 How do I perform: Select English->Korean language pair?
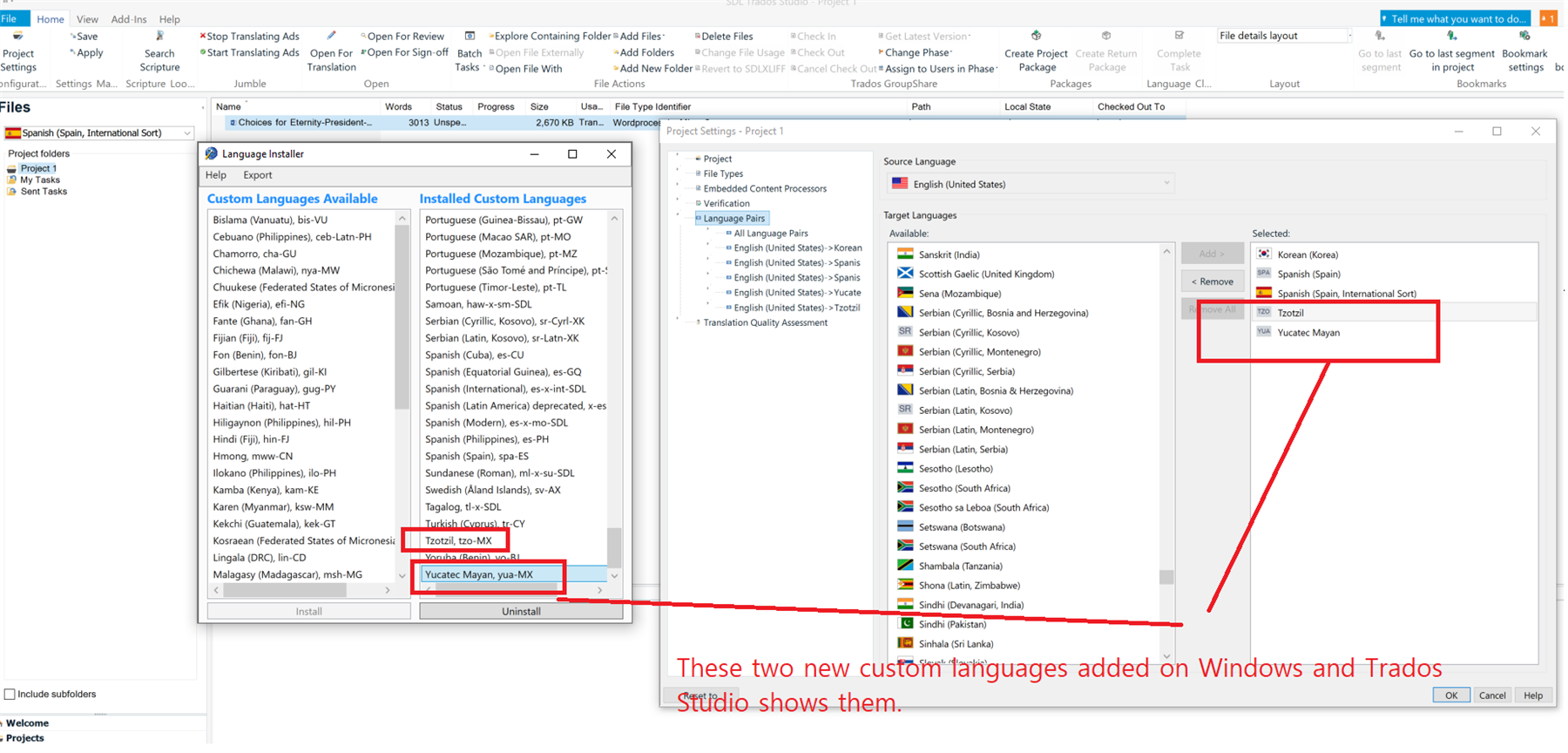tap(797, 248)
